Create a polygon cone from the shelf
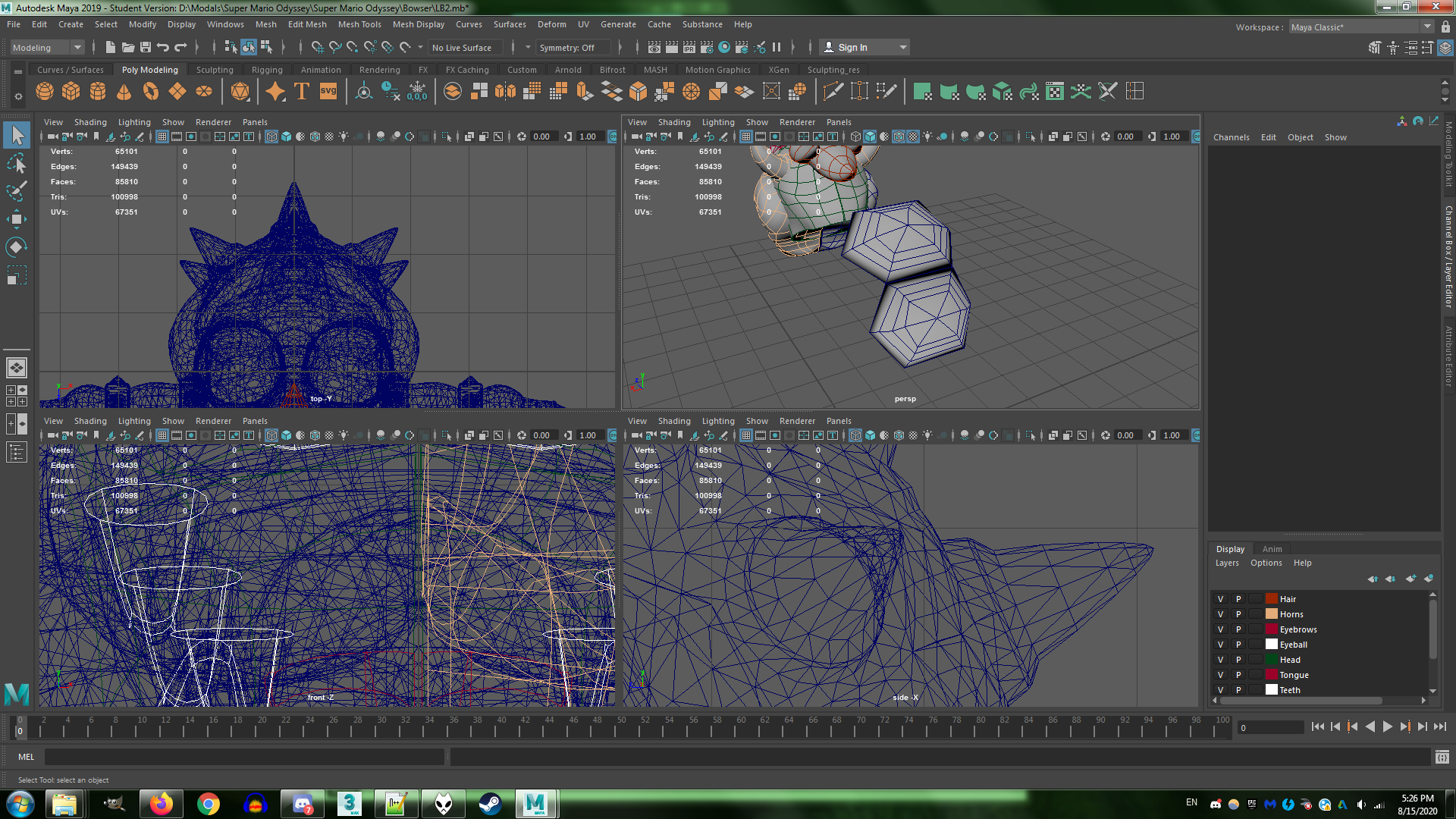 [124, 92]
